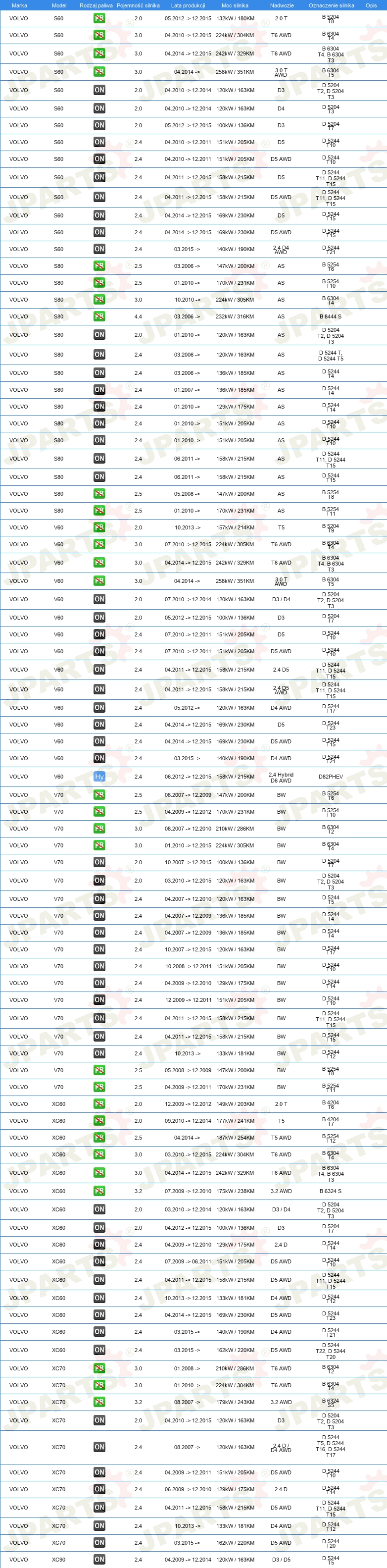The width and height of the screenshot is (387, 1568).
Task: Click PB icon in XC60 T5 AWD 187kW row
Action: [99, 1138]
